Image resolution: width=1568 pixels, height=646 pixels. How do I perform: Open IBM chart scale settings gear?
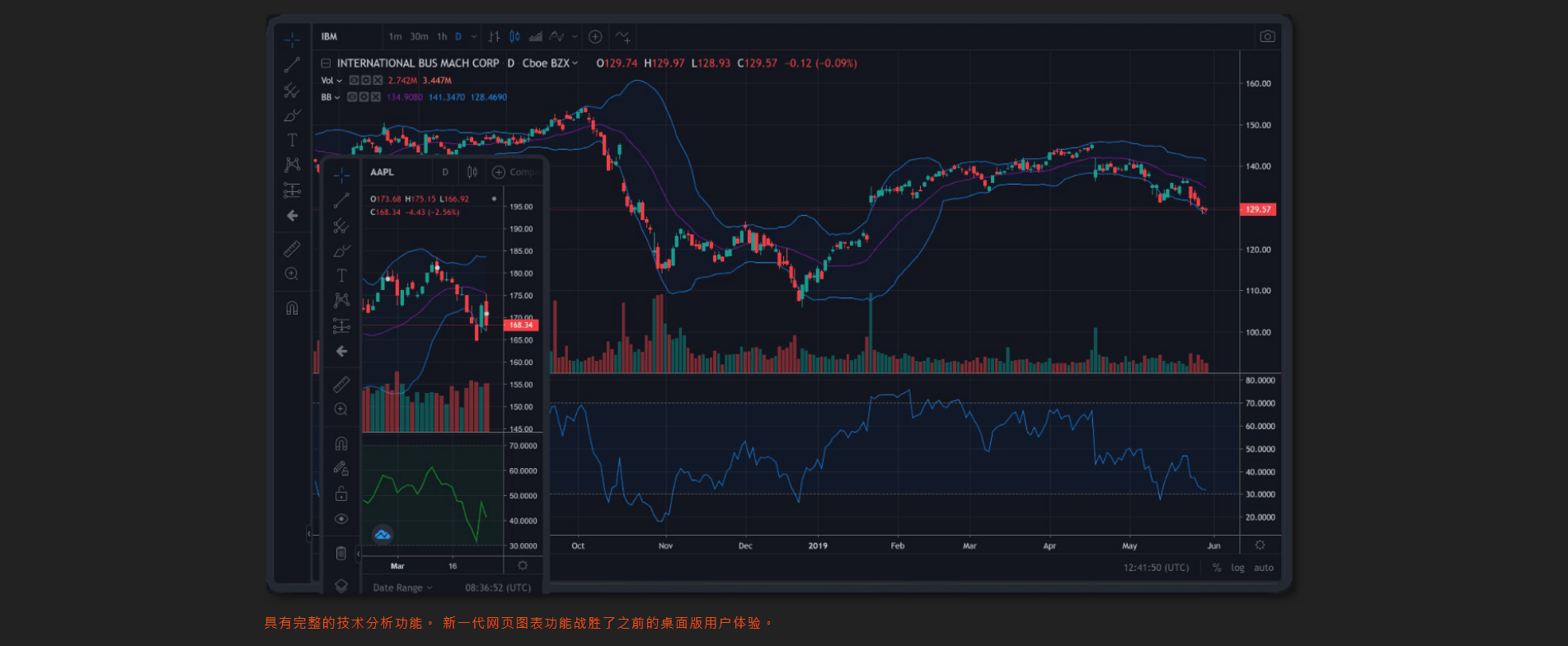coord(1260,545)
